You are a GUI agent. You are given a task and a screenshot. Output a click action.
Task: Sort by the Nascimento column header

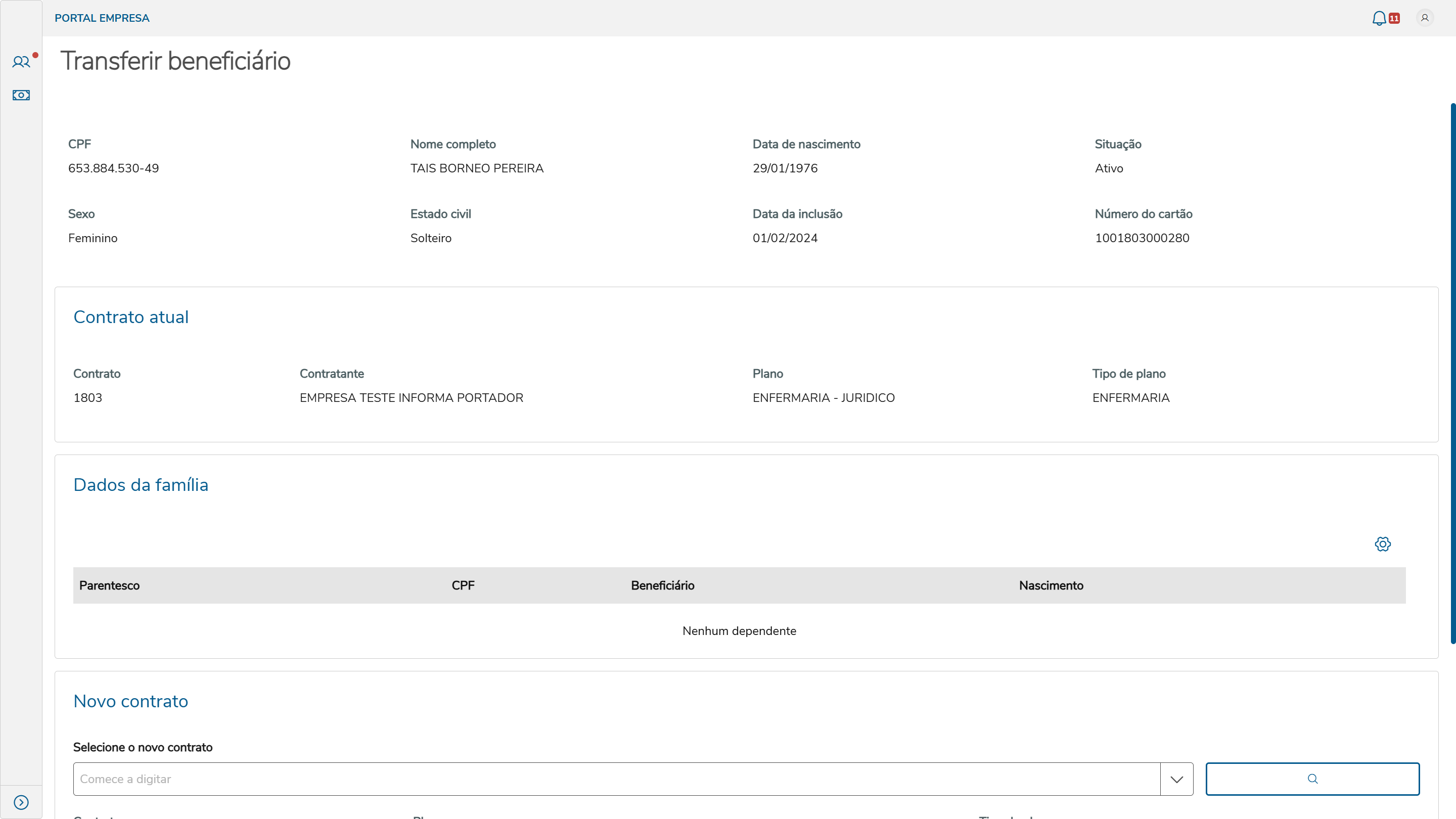[1051, 585]
